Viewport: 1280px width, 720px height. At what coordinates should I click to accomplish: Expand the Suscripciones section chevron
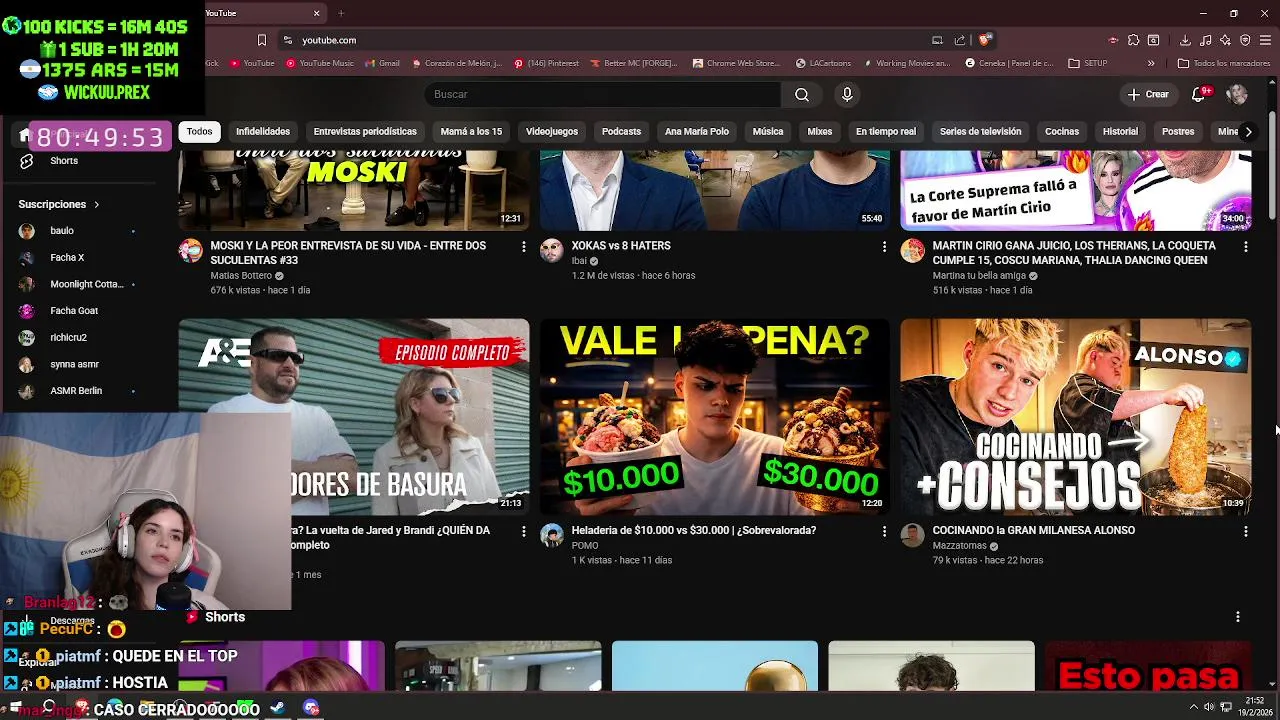(x=97, y=204)
